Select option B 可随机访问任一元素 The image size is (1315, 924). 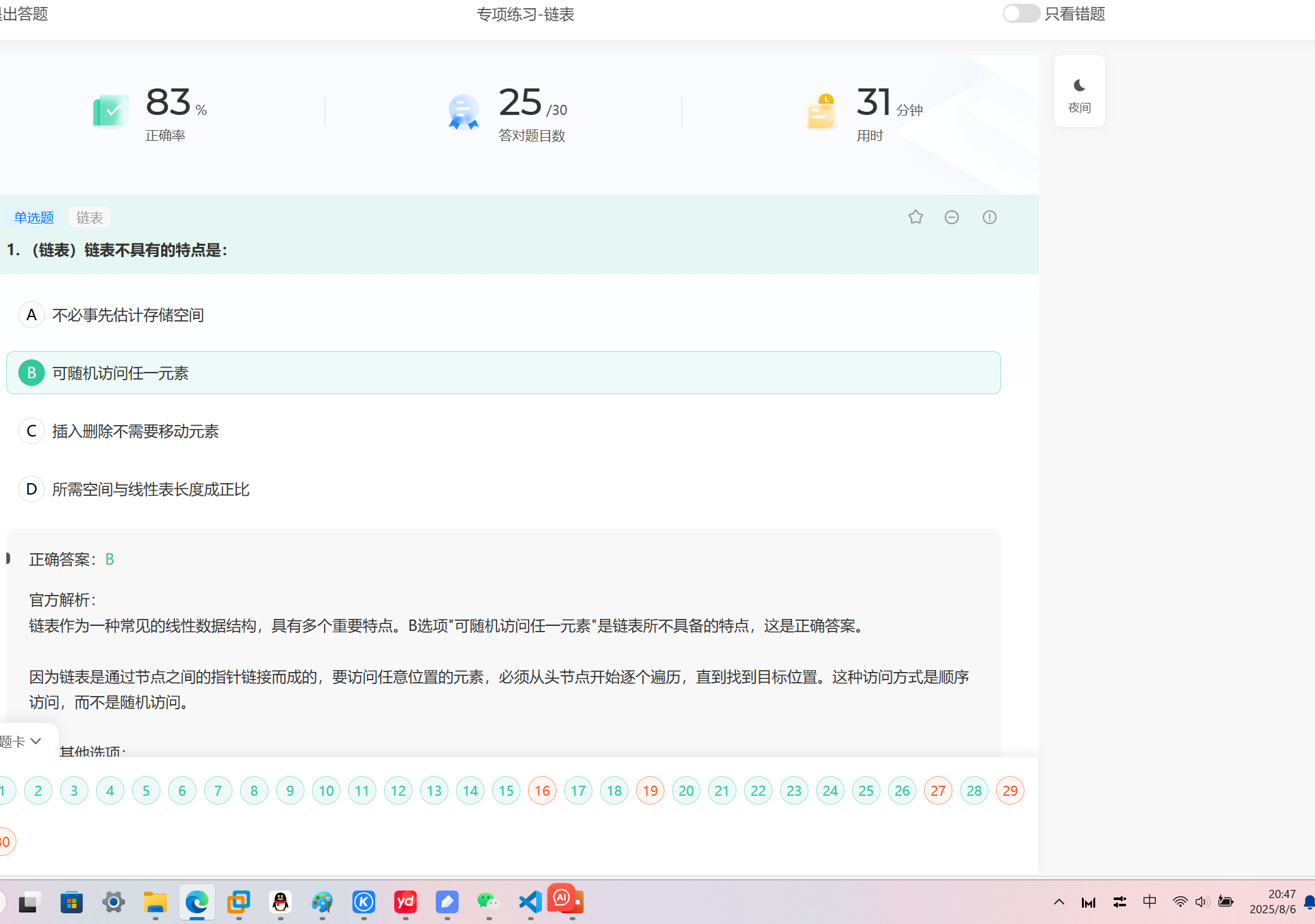503,373
